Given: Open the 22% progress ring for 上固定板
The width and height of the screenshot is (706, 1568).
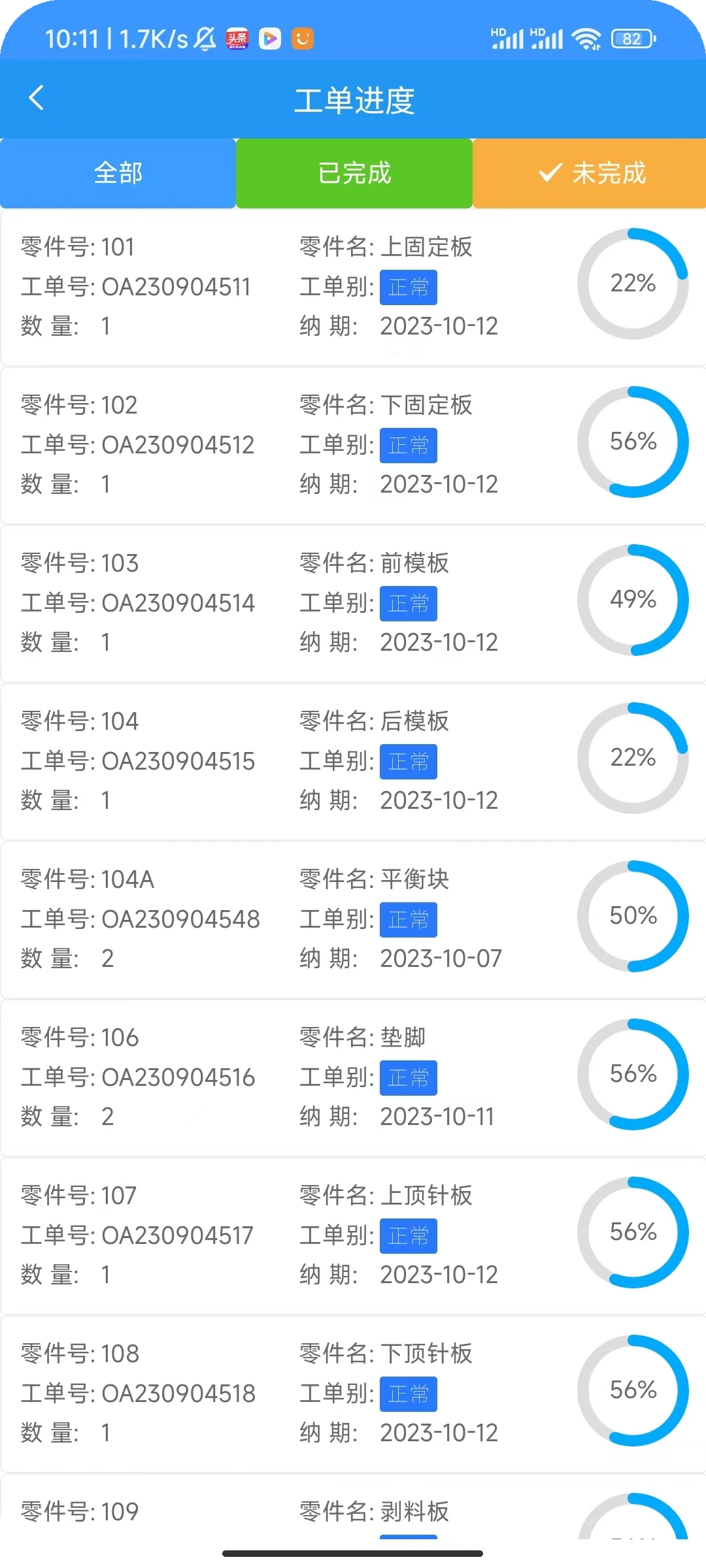Looking at the screenshot, I should [633, 284].
